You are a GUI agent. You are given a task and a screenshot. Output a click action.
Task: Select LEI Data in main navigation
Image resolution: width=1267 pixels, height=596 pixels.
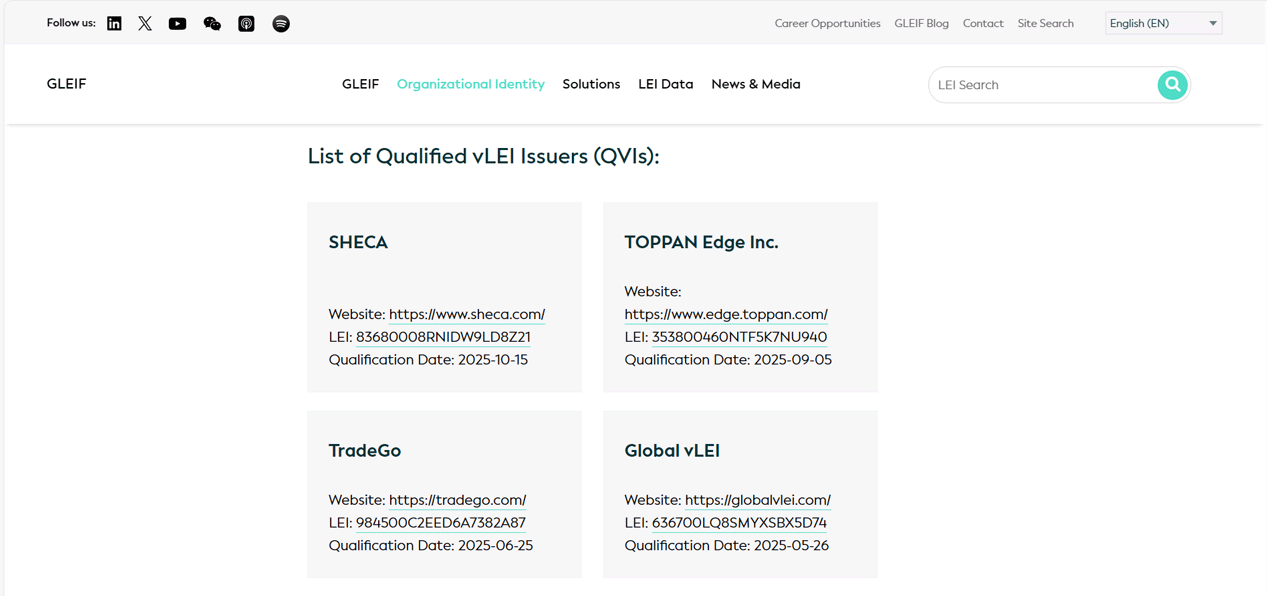coord(665,85)
